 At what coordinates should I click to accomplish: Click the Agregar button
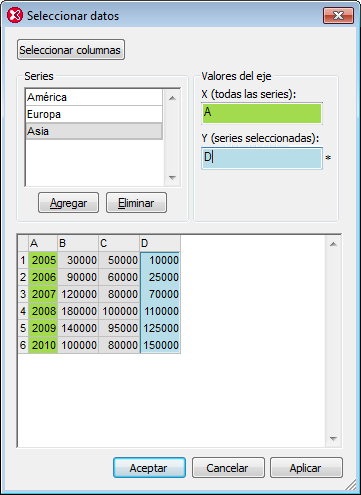tap(68, 203)
